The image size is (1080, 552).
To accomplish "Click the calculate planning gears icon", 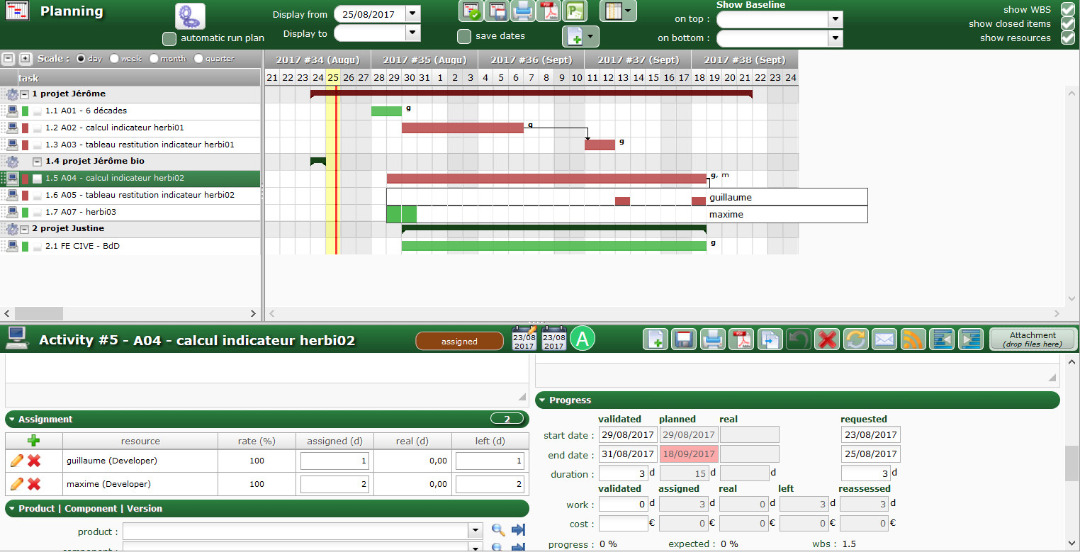I will [x=190, y=17].
